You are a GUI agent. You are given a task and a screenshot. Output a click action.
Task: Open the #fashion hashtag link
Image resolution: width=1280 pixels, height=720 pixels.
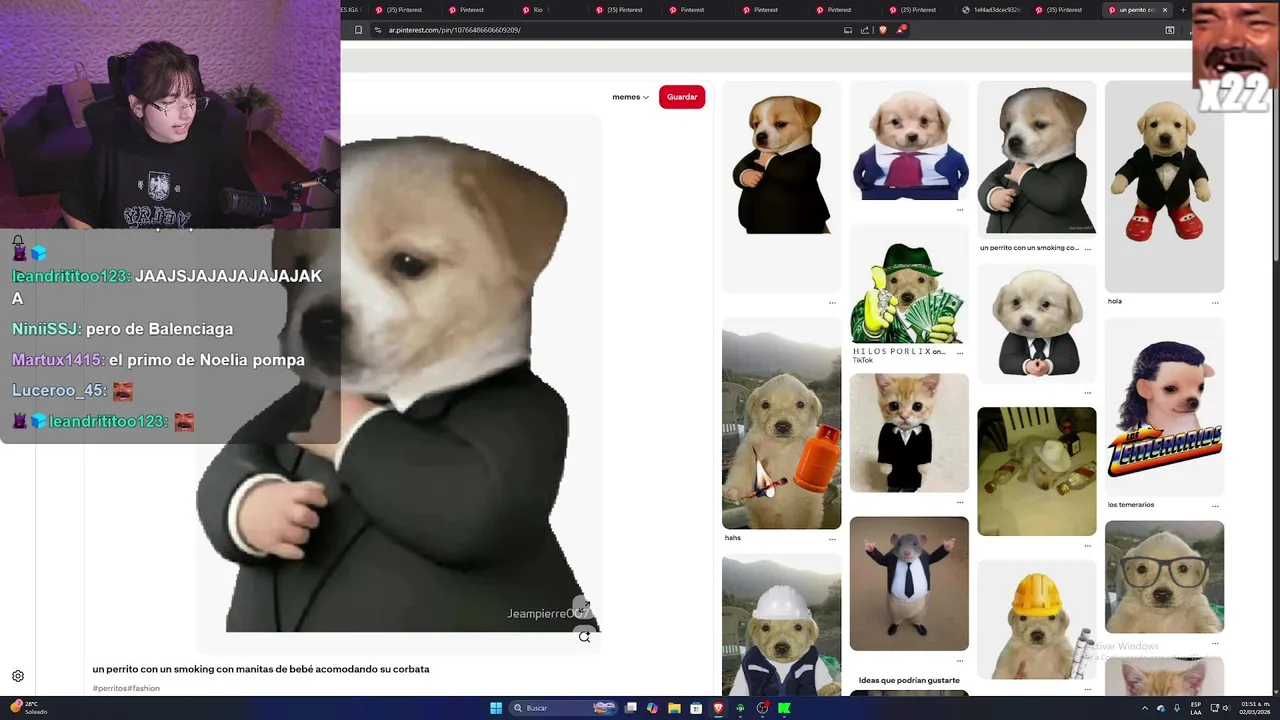[143, 688]
